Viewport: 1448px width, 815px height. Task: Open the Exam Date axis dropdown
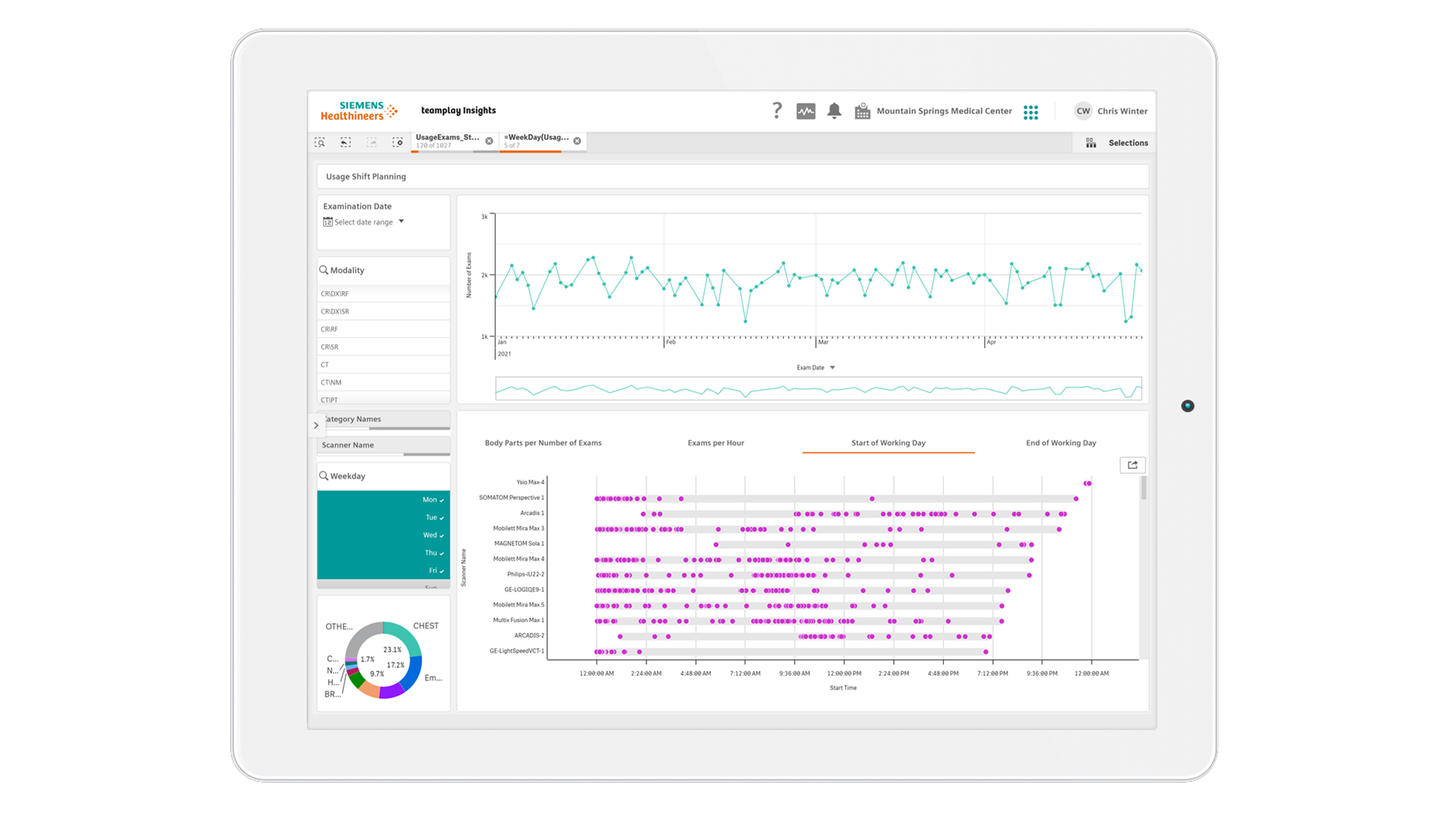815,368
